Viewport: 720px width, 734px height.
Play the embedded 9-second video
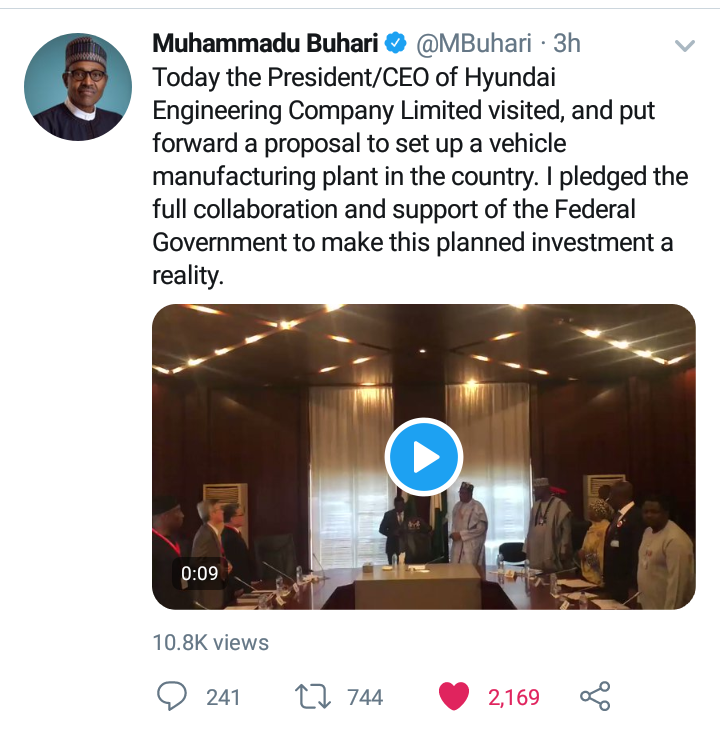click(424, 457)
